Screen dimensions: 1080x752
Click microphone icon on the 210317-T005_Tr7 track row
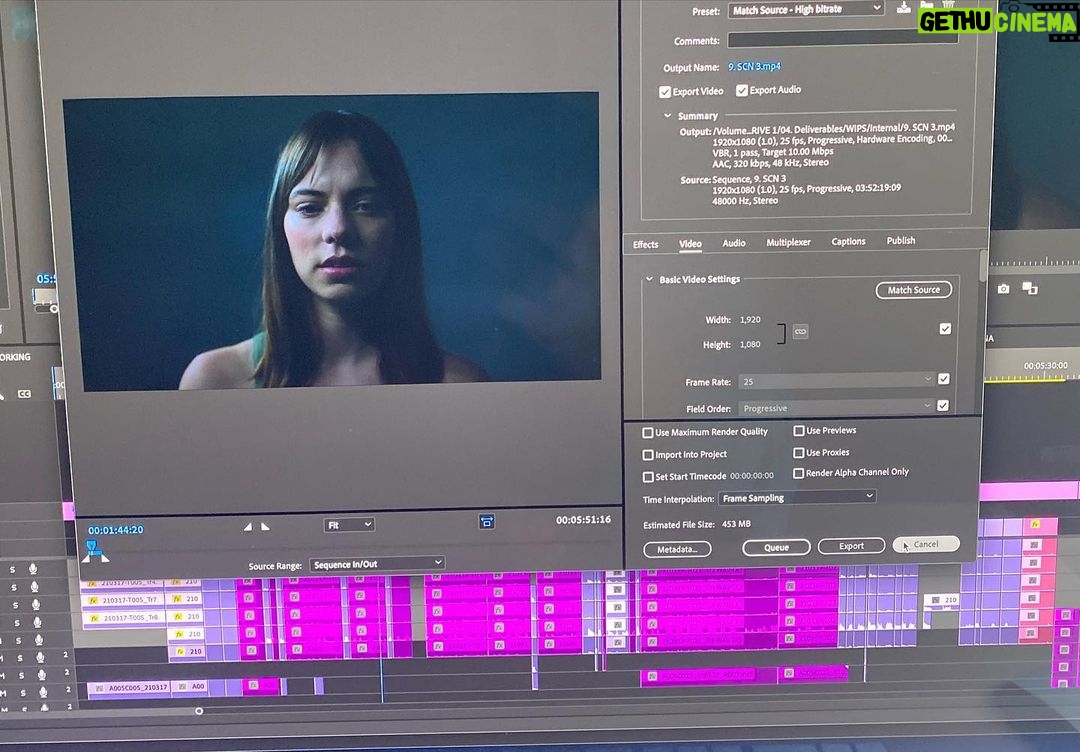point(35,605)
